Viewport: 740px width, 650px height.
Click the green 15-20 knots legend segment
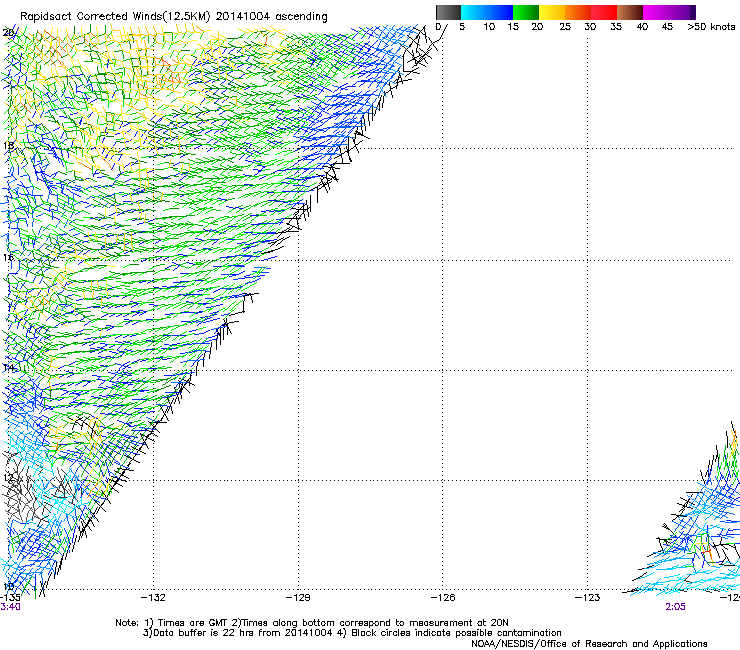click(526, 12)
